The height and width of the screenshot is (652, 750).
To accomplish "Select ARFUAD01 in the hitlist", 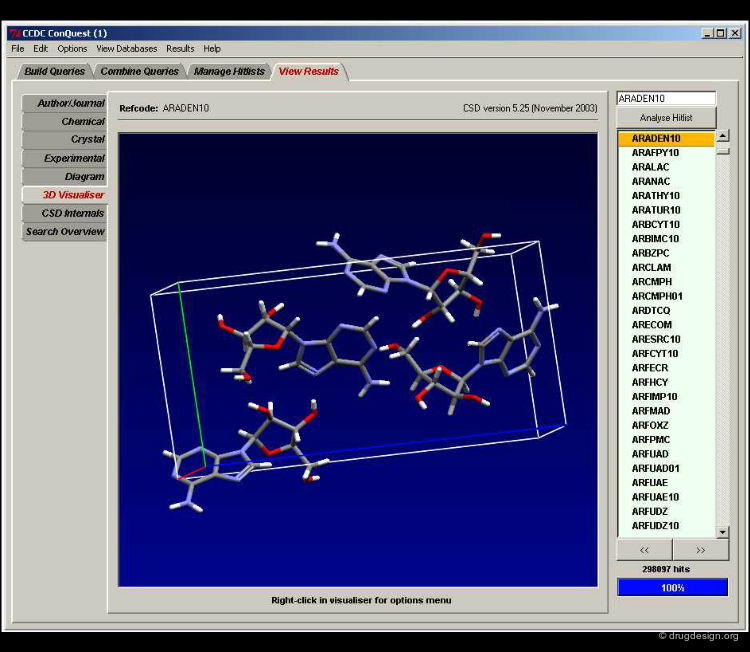I will [666, 468].
